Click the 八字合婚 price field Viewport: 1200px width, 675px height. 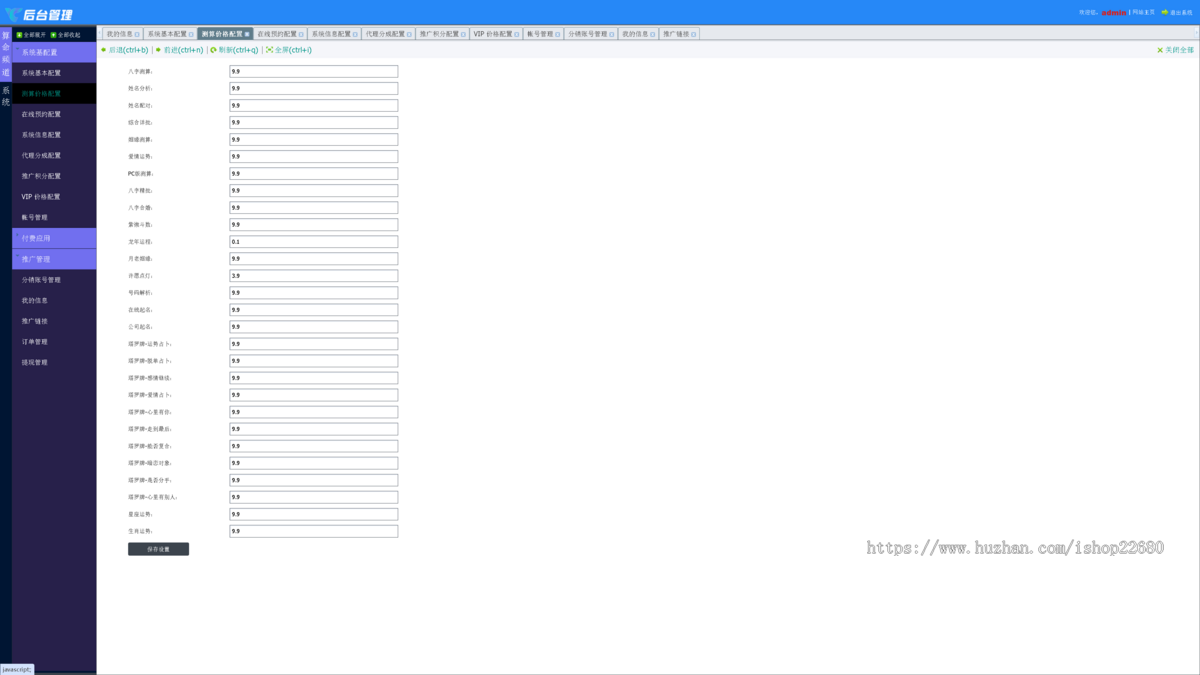[x=313, y=208]
